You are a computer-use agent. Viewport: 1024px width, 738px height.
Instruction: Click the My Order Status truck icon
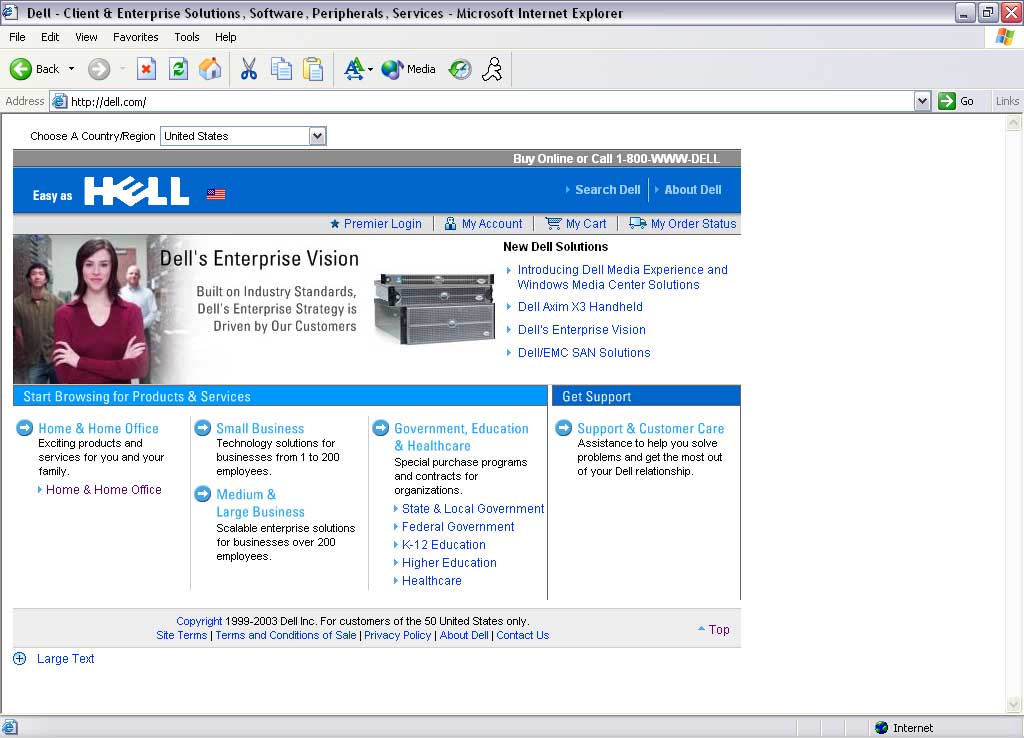click(637, 223)
